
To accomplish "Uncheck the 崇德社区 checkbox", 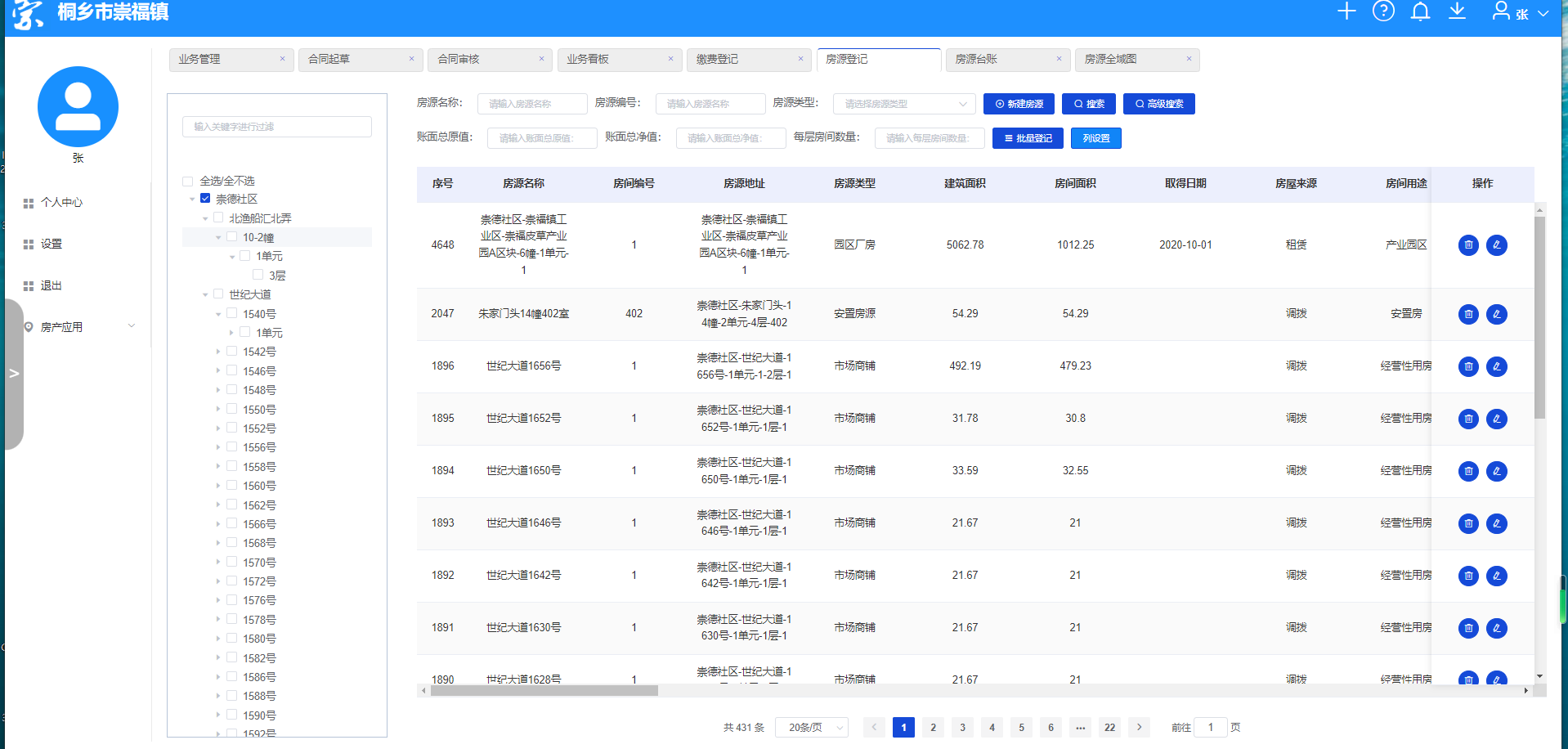I will click(205, 199).
